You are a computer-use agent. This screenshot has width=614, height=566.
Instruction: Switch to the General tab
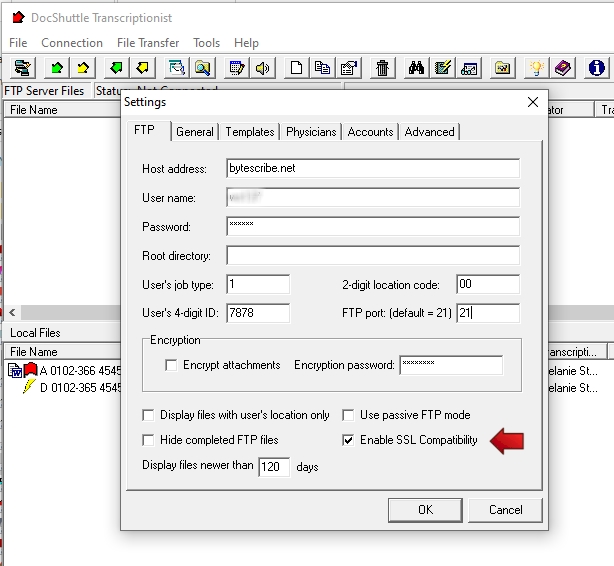[195, 132]
